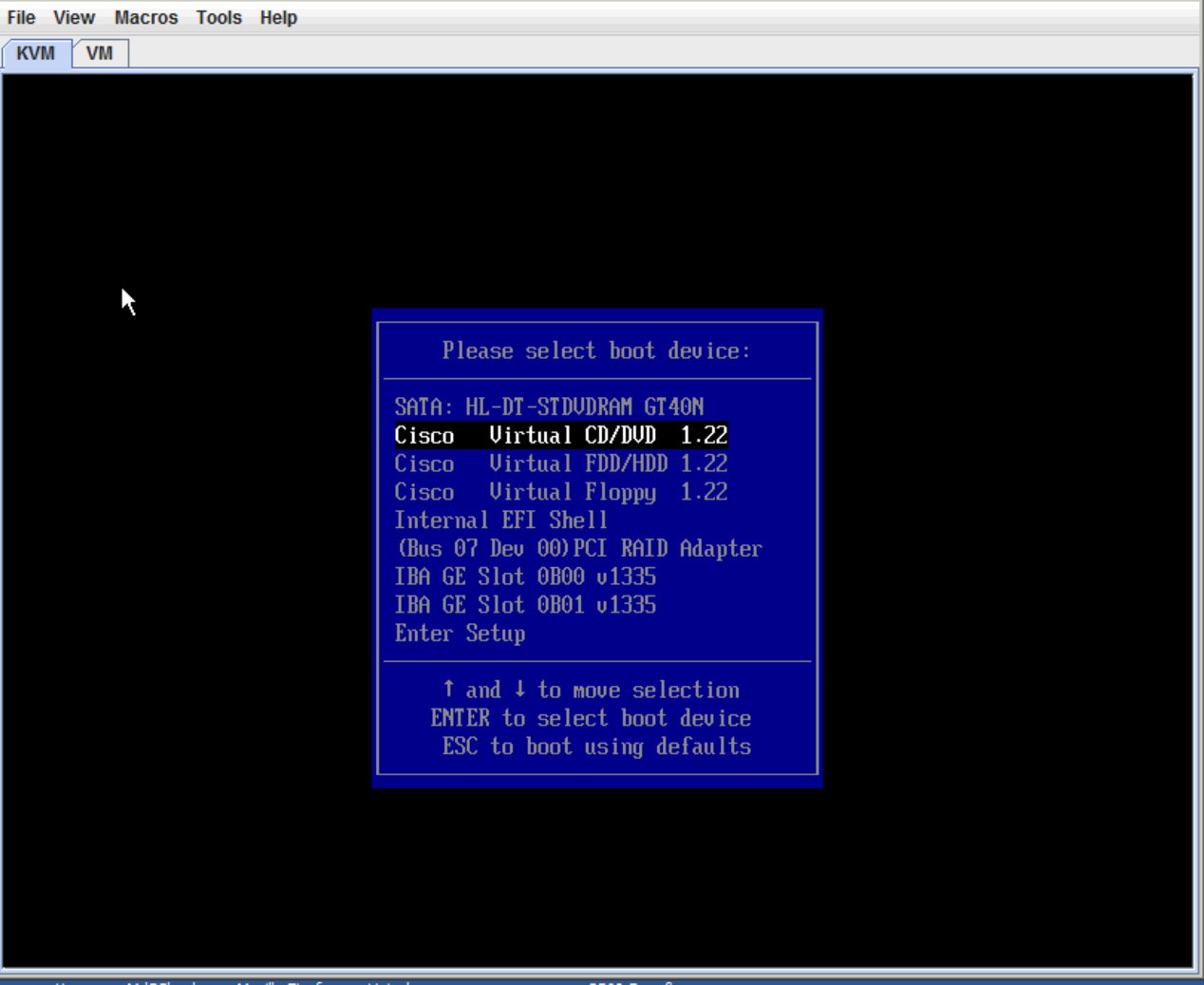This screenshot has width=1204, height=985.
Task: Open the Help menu
Action: 279,18
